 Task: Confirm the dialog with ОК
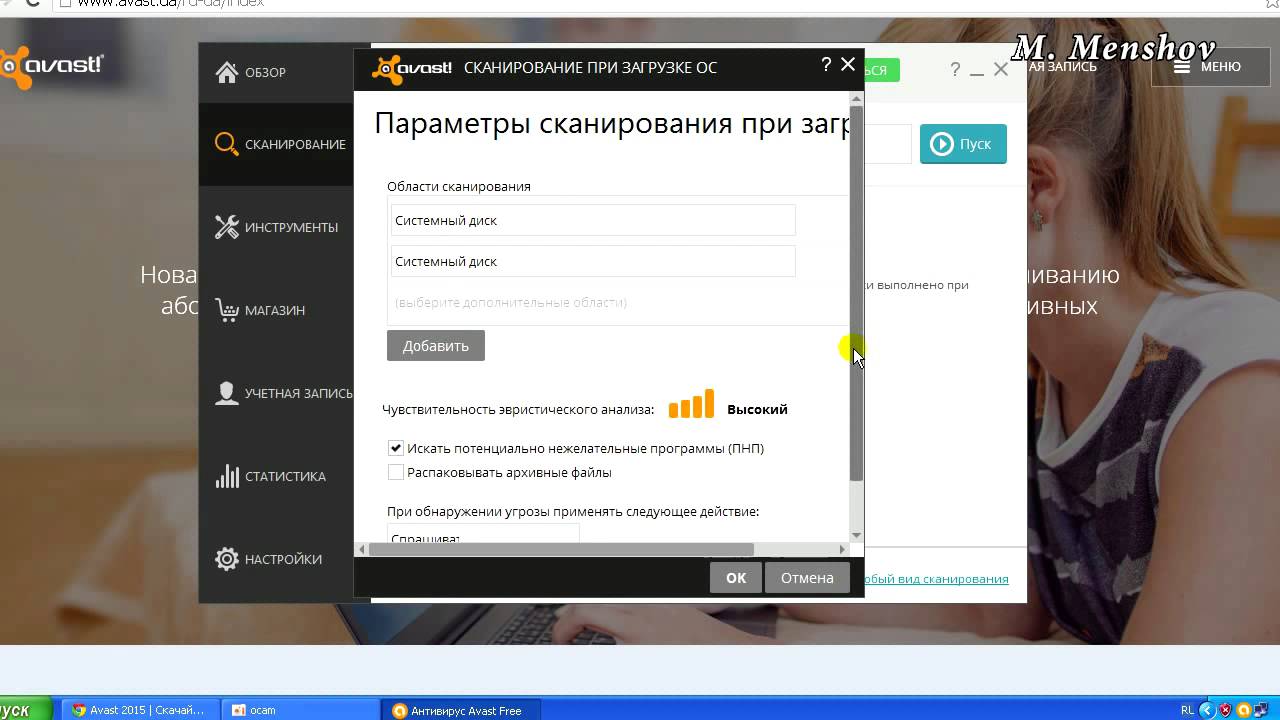pyautogui.click(x=736, y=578)
